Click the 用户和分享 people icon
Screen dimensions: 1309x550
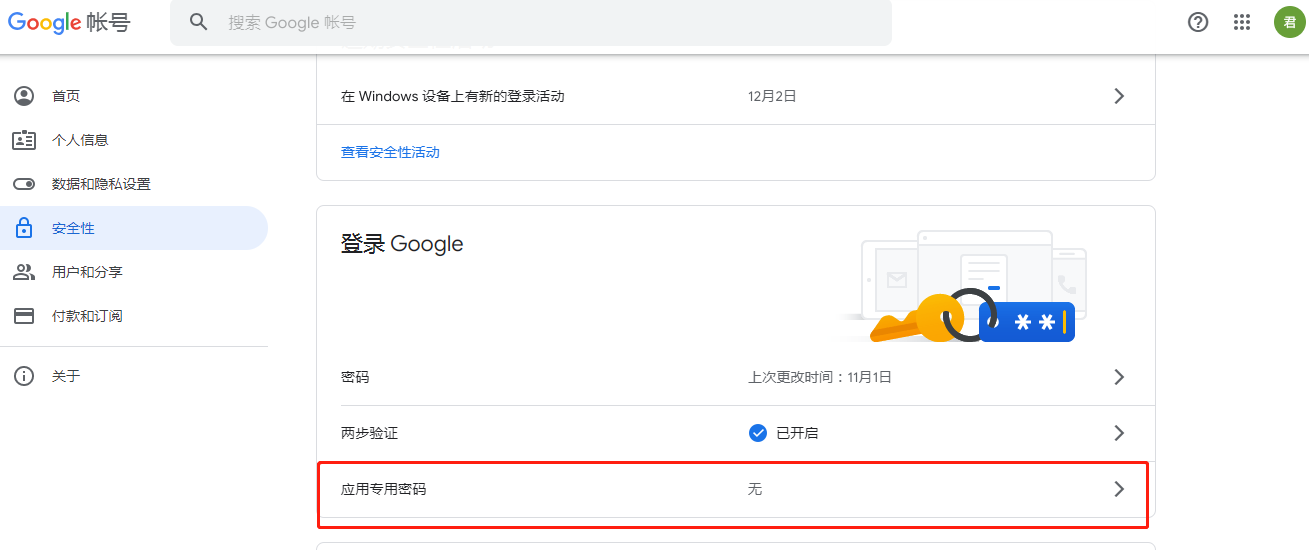tap(24, 272)
